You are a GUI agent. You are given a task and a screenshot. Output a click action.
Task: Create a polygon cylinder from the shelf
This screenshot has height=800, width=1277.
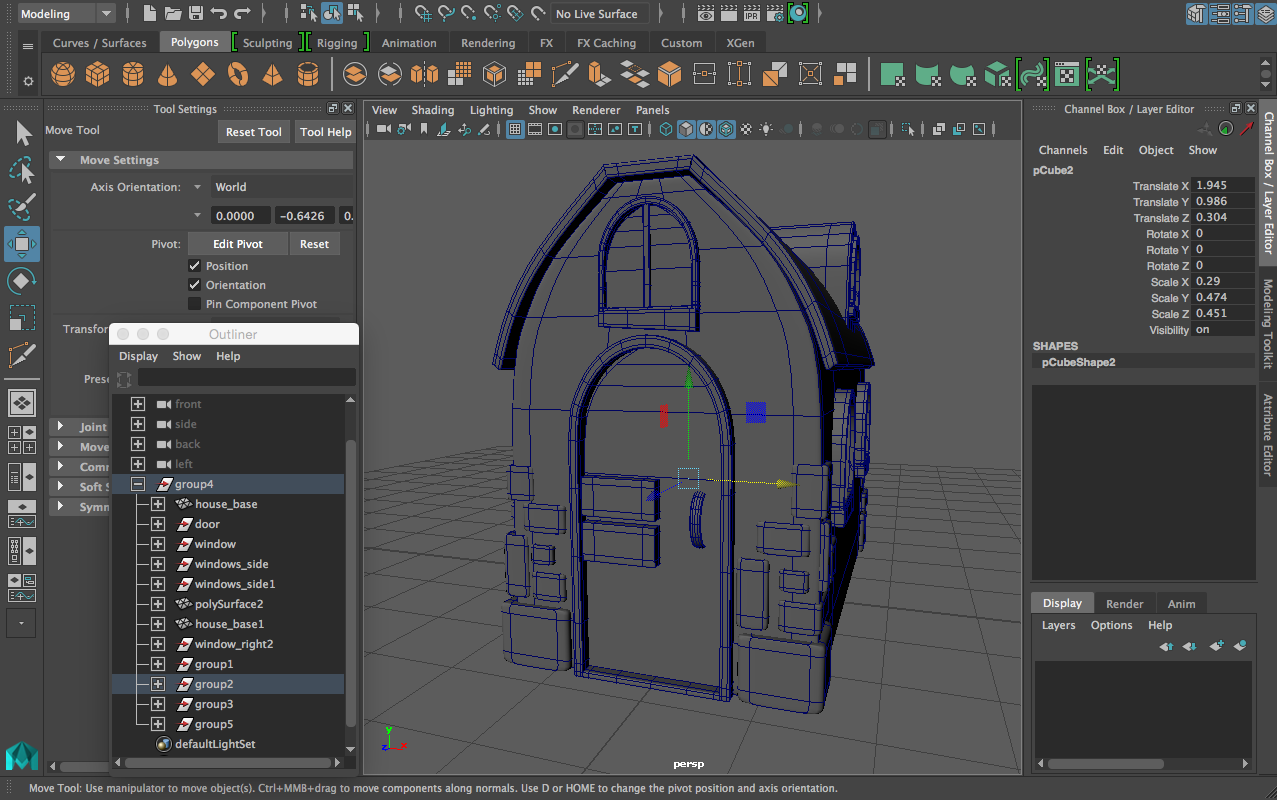tap(133, 75)
